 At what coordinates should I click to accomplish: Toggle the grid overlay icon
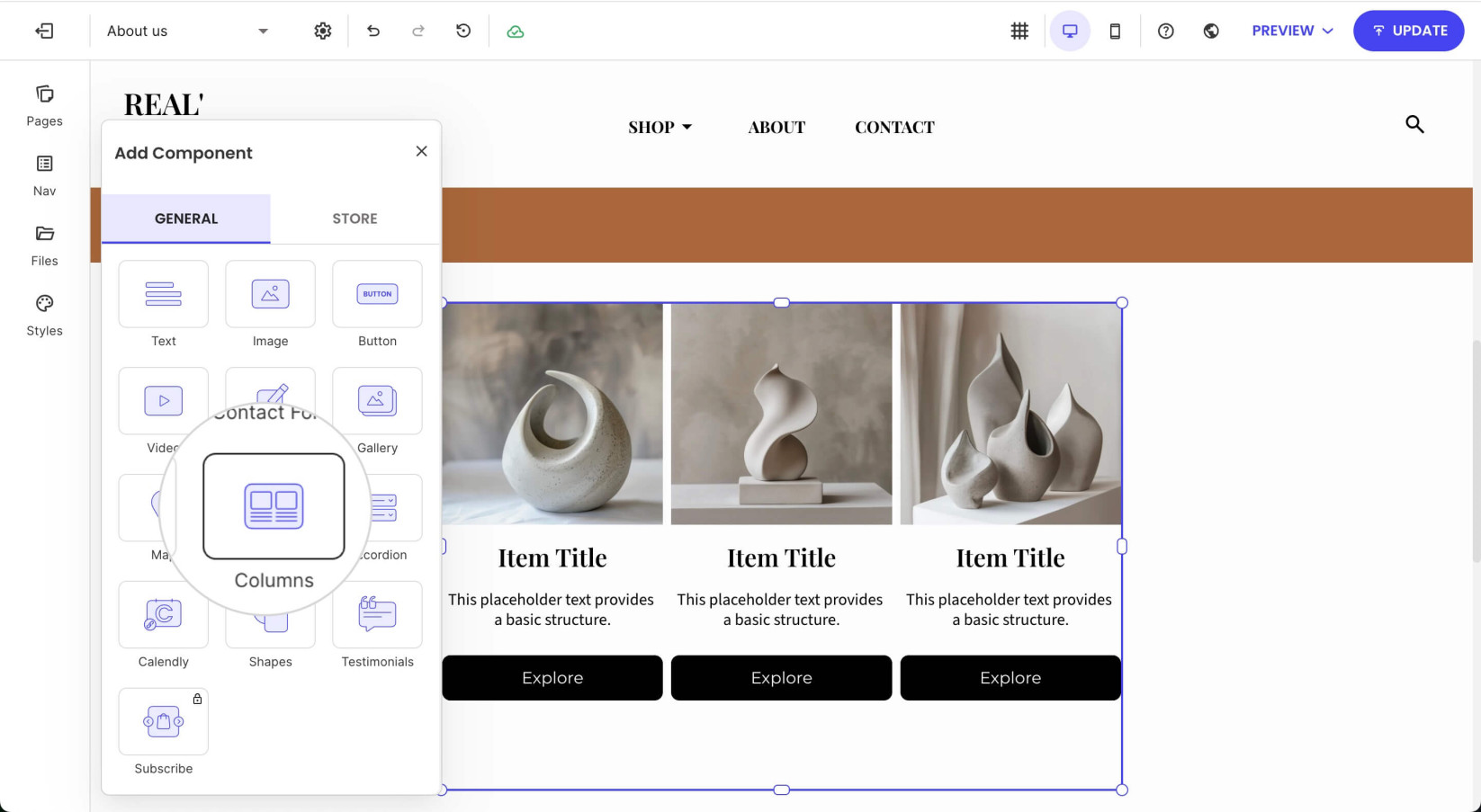coord(1019,31)
